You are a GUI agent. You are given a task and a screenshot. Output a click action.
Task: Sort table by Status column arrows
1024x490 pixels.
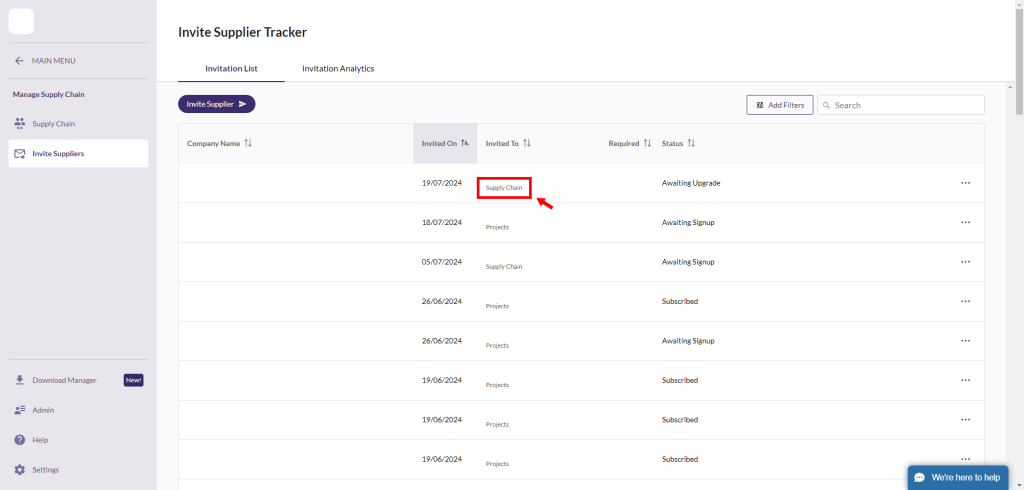click(691, 143)
